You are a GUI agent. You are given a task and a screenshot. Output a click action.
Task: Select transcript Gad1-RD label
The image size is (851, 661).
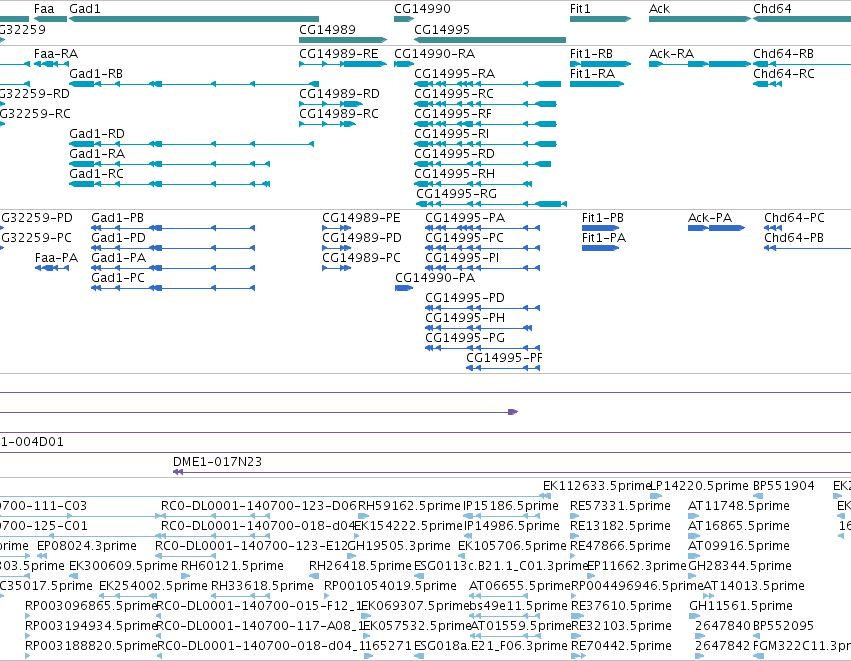pos(97,134)
